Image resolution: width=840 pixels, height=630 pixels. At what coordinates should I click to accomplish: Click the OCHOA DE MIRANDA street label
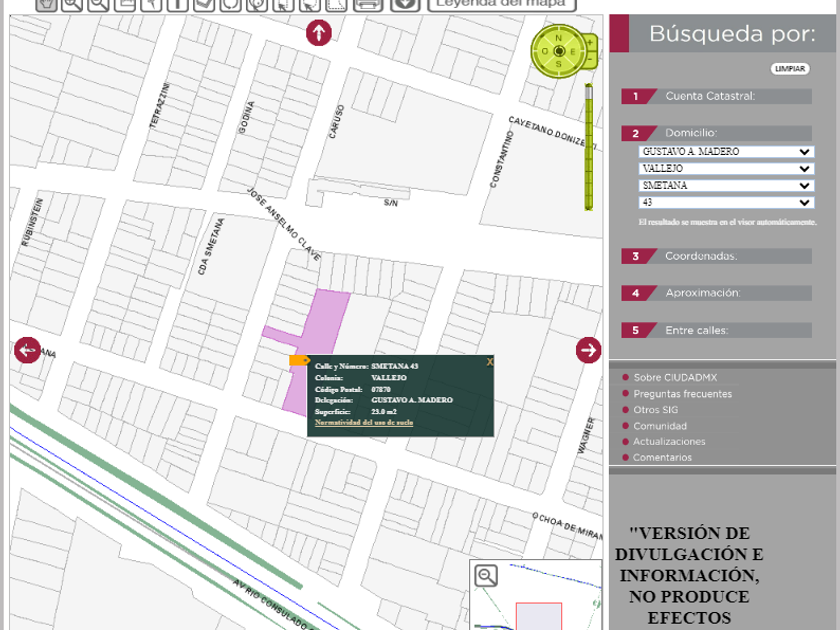click(567, 526)
